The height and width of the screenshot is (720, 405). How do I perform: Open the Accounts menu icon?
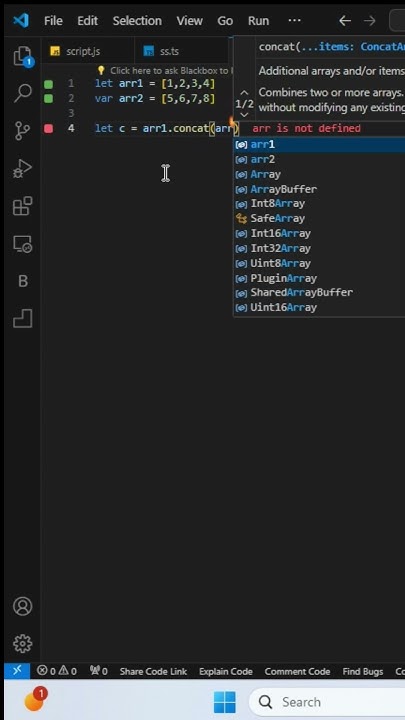(x=22, y=606)
